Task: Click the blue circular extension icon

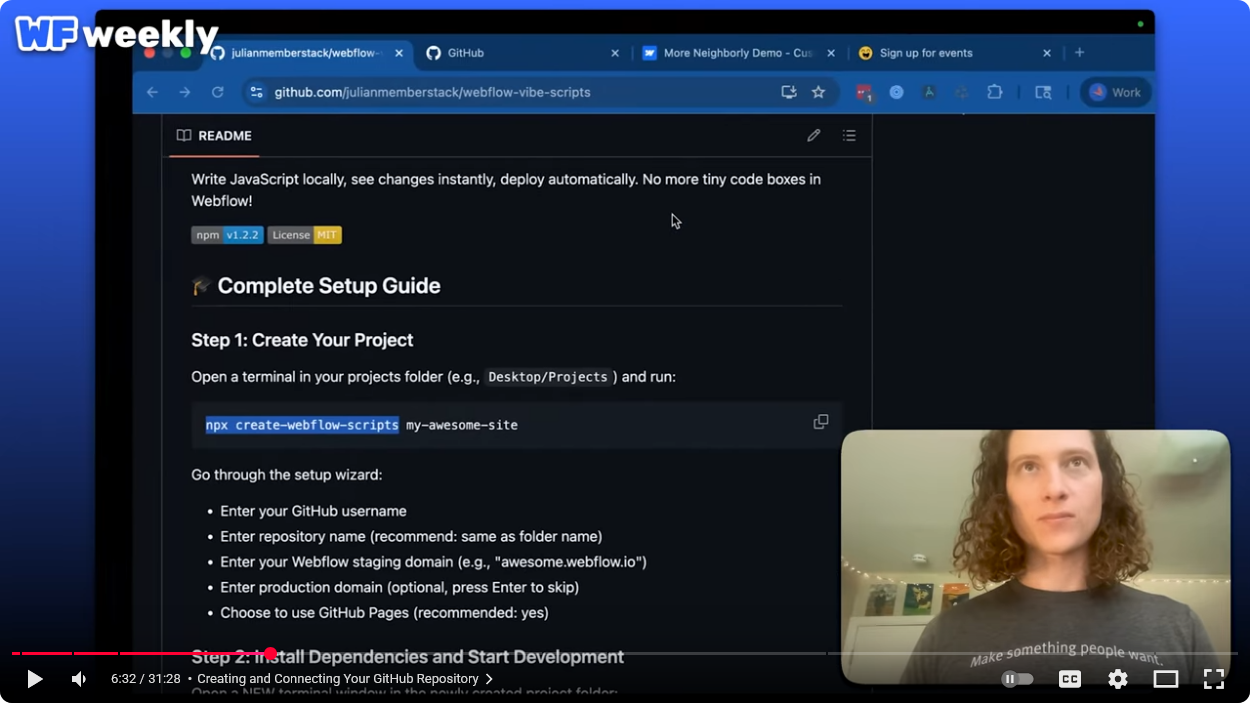Action: click(897, 92)
